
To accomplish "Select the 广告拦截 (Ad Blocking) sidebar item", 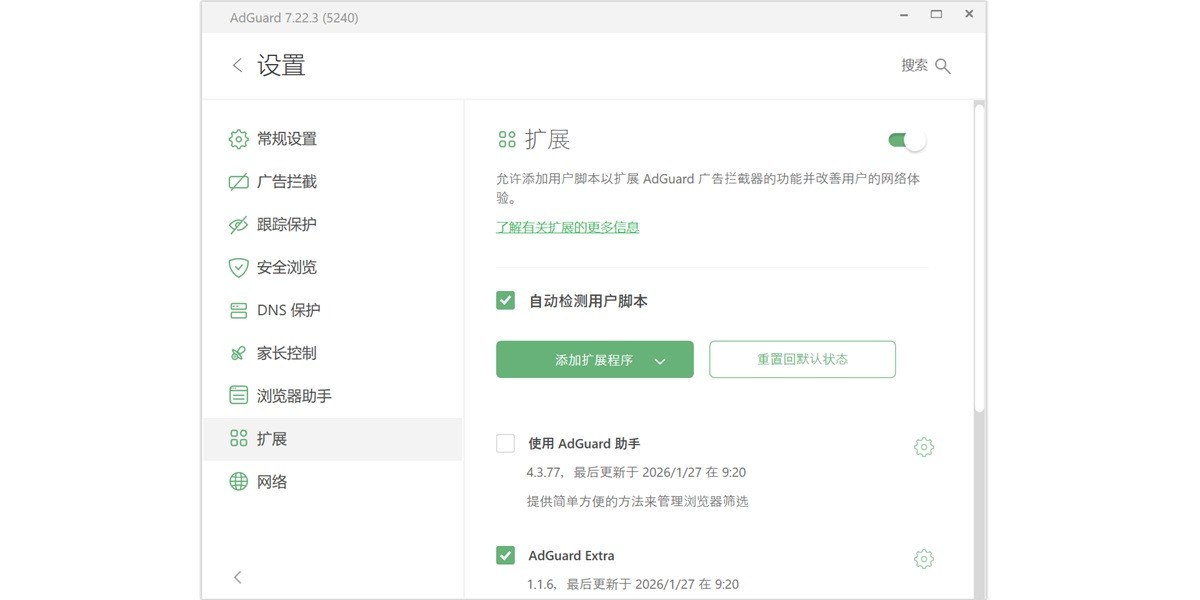I will click(x=287, y=182).
